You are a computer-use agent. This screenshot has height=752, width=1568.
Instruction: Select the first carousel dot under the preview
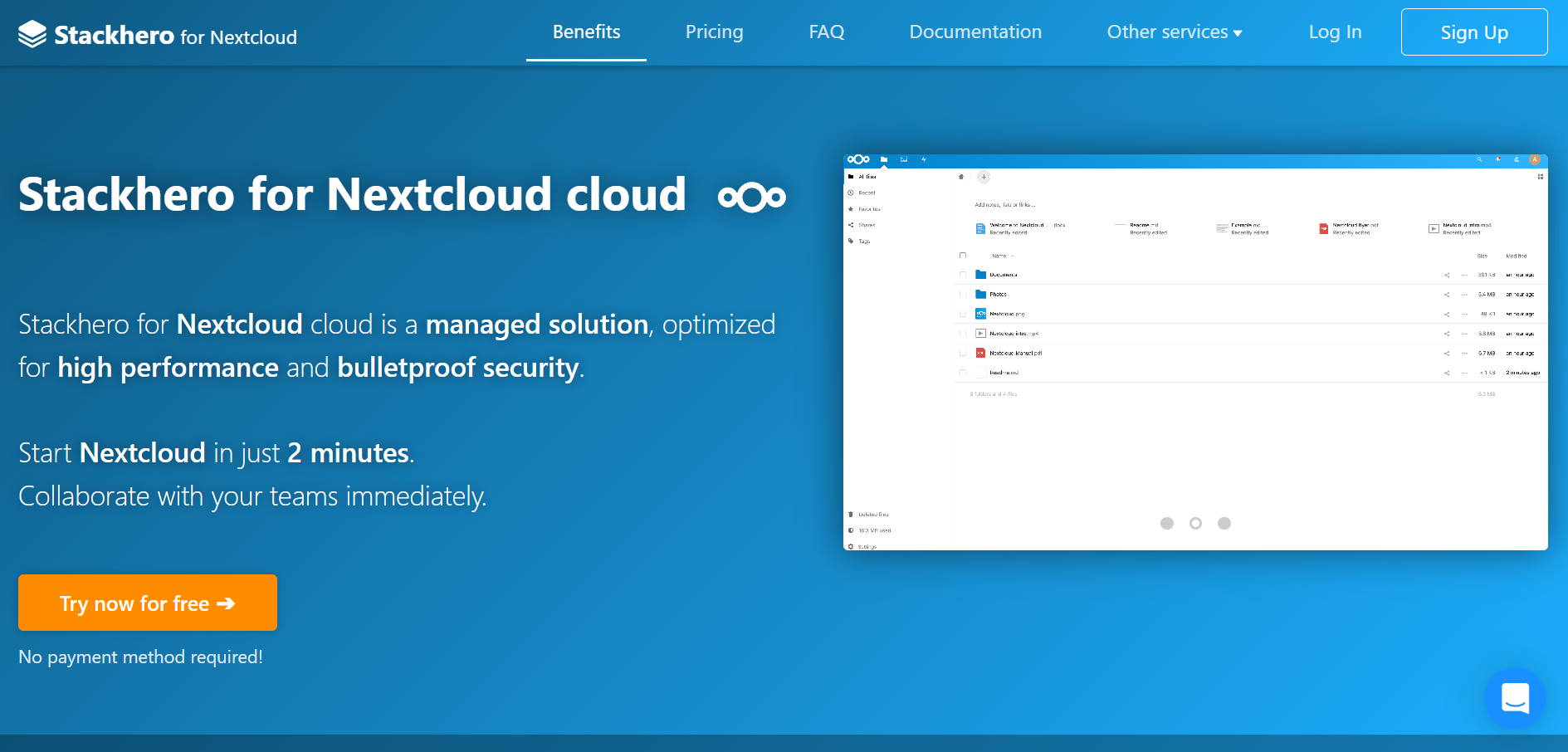[1167, 523]
